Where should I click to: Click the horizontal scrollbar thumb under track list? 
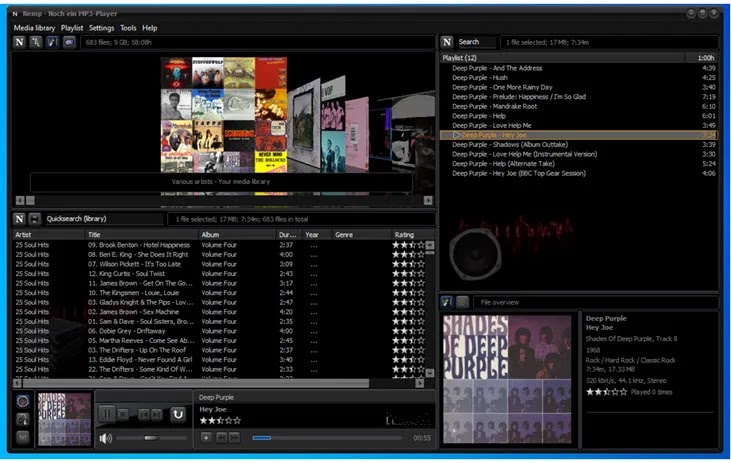click(x=196, y=383)
